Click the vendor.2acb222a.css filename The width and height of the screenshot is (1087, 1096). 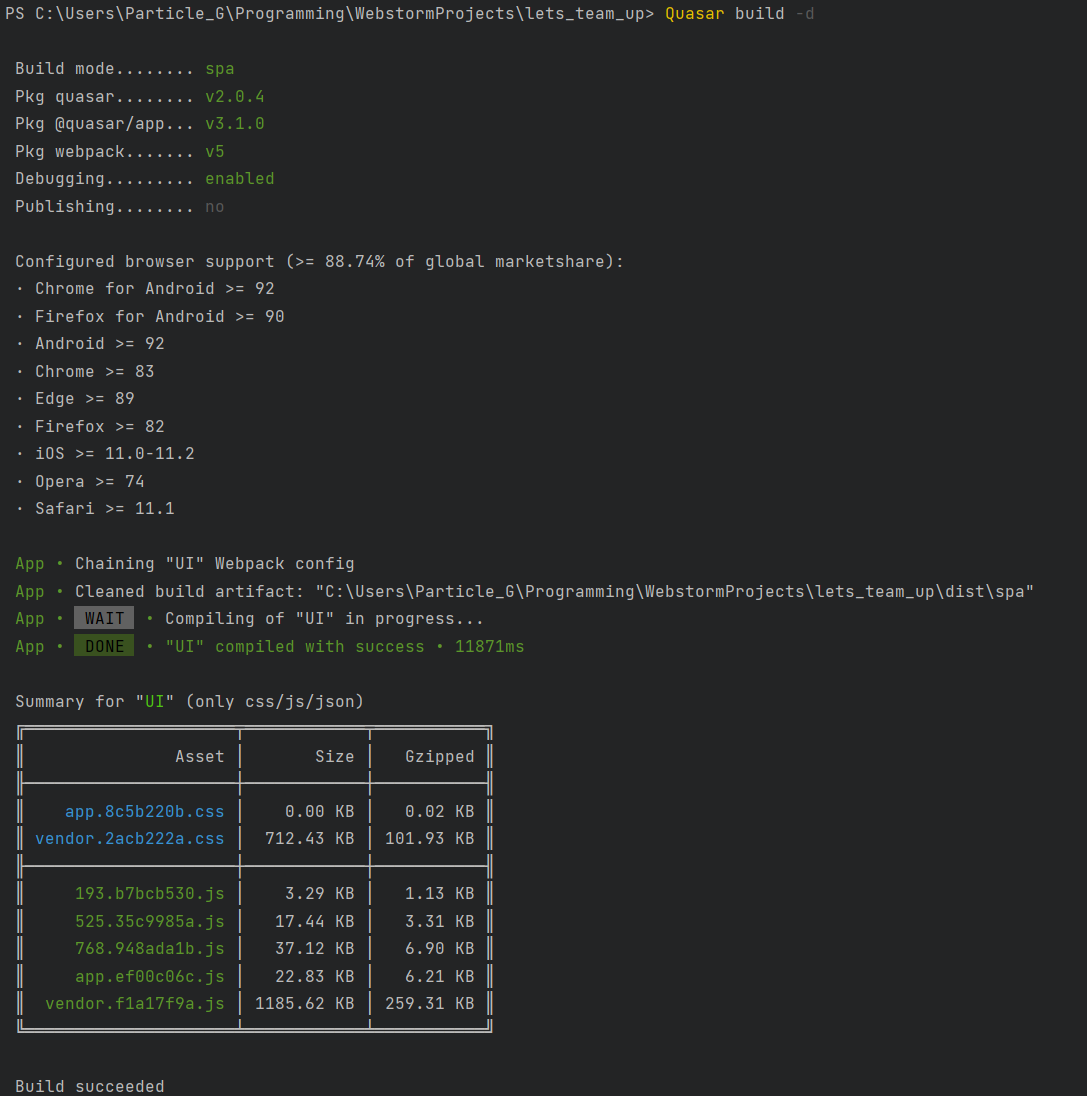129,838
